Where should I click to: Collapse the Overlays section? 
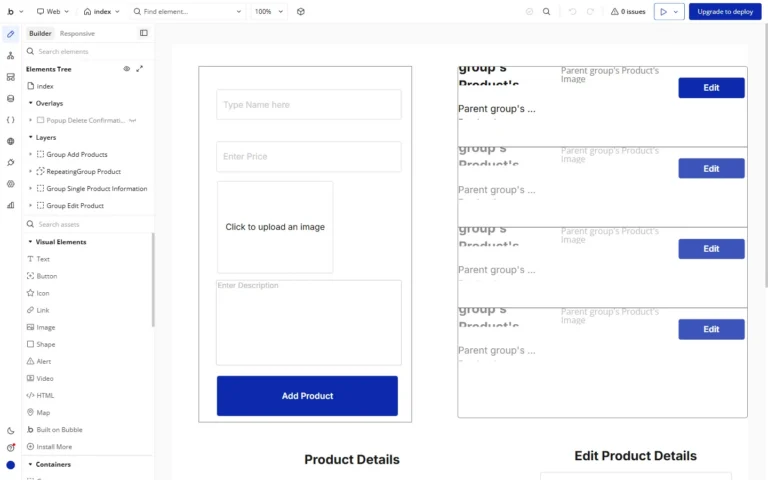click(30, 103)
